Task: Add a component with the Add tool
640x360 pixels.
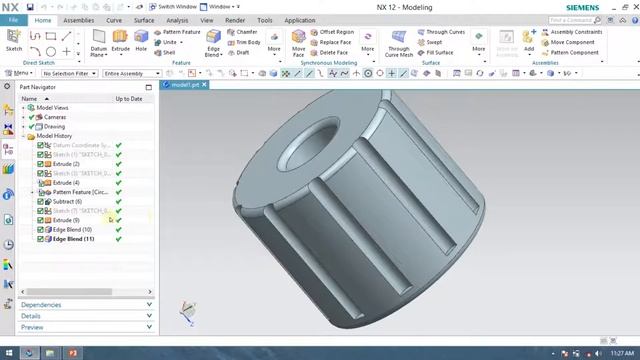Action: tap(529, 41)
